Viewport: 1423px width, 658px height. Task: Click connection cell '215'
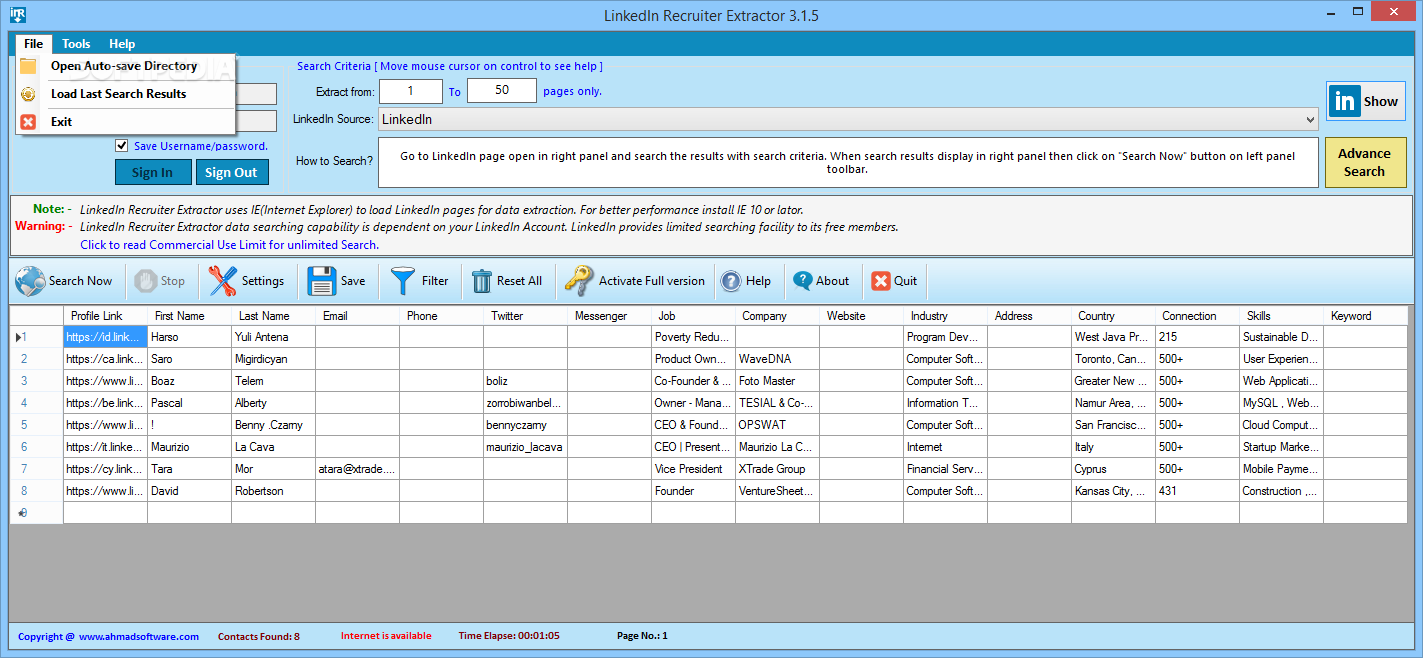coord(1198,337)
